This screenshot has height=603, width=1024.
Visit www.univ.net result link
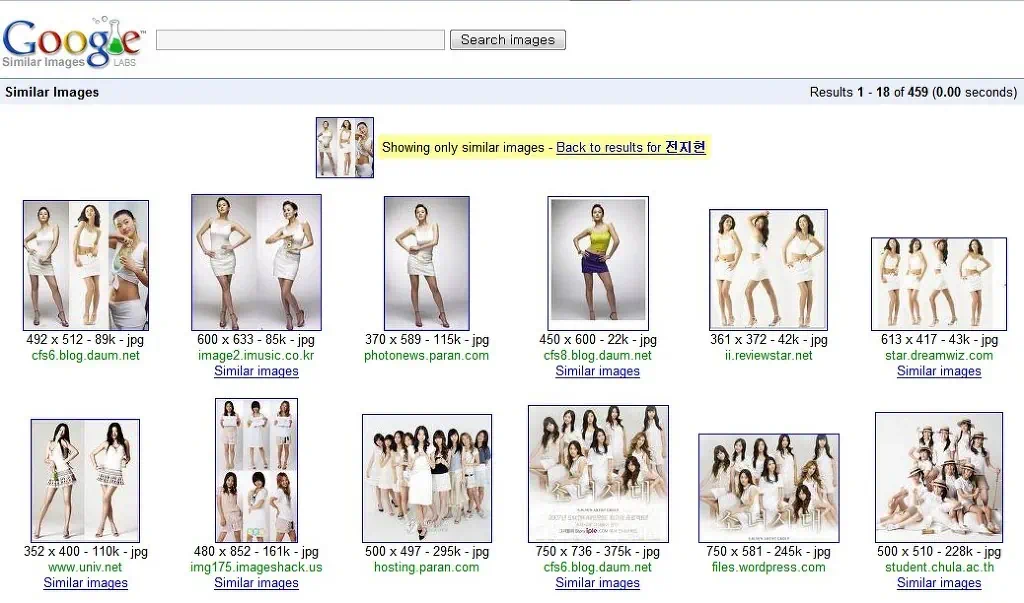(85, 565)
